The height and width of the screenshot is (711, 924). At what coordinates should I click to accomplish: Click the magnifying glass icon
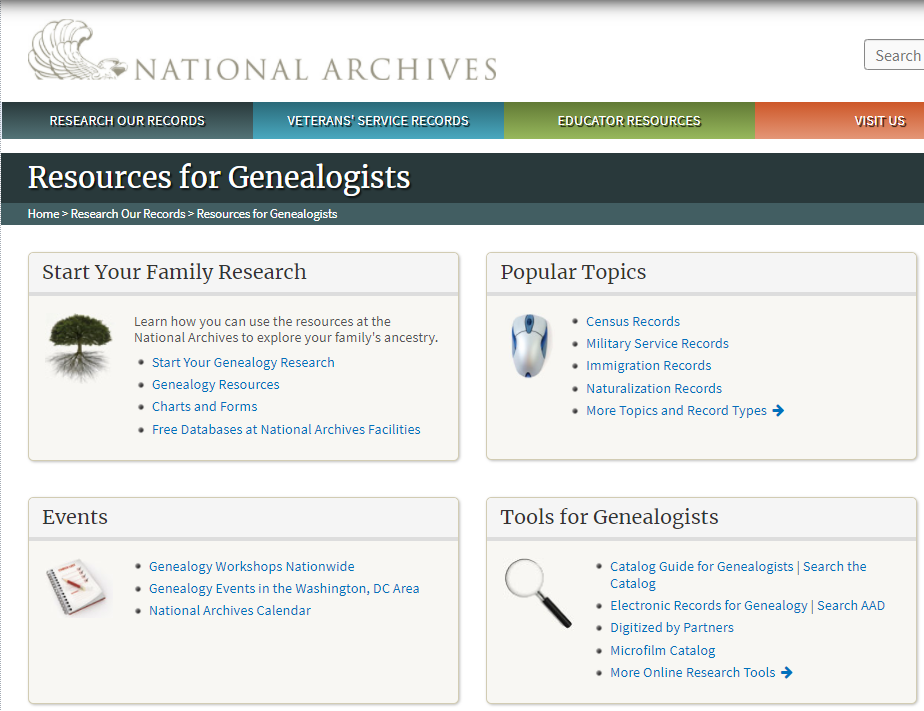[537, 592]
